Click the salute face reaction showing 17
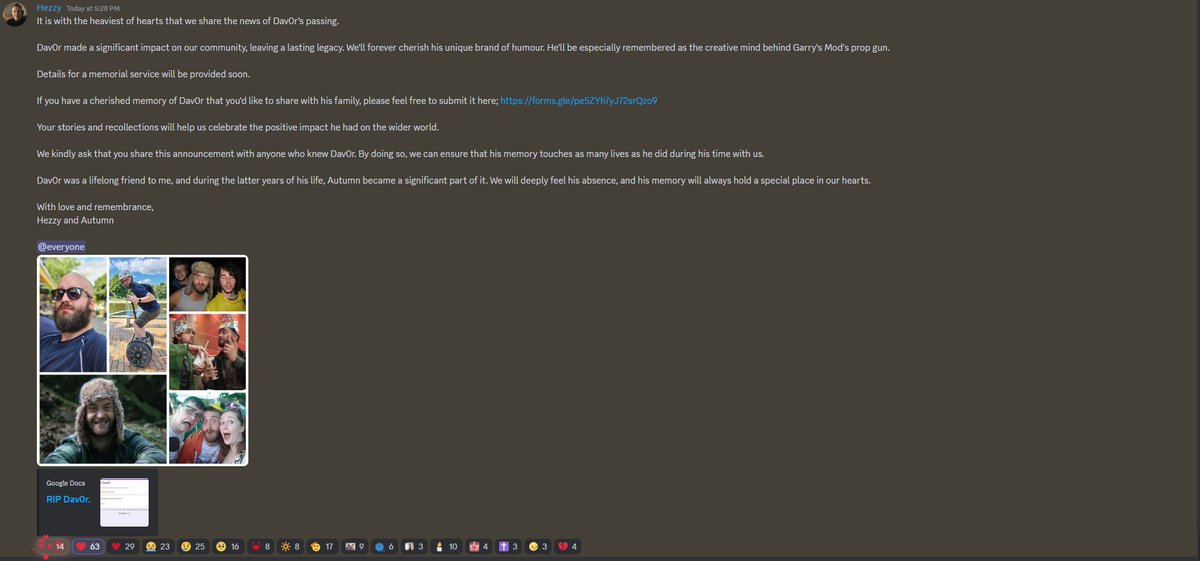This screenshot has height=561, width=1200. (x=323, y=547)
